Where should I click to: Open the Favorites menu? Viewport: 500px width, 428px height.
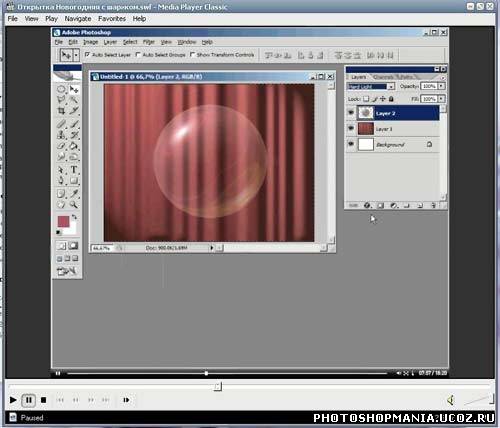click(x=112, y=19)
